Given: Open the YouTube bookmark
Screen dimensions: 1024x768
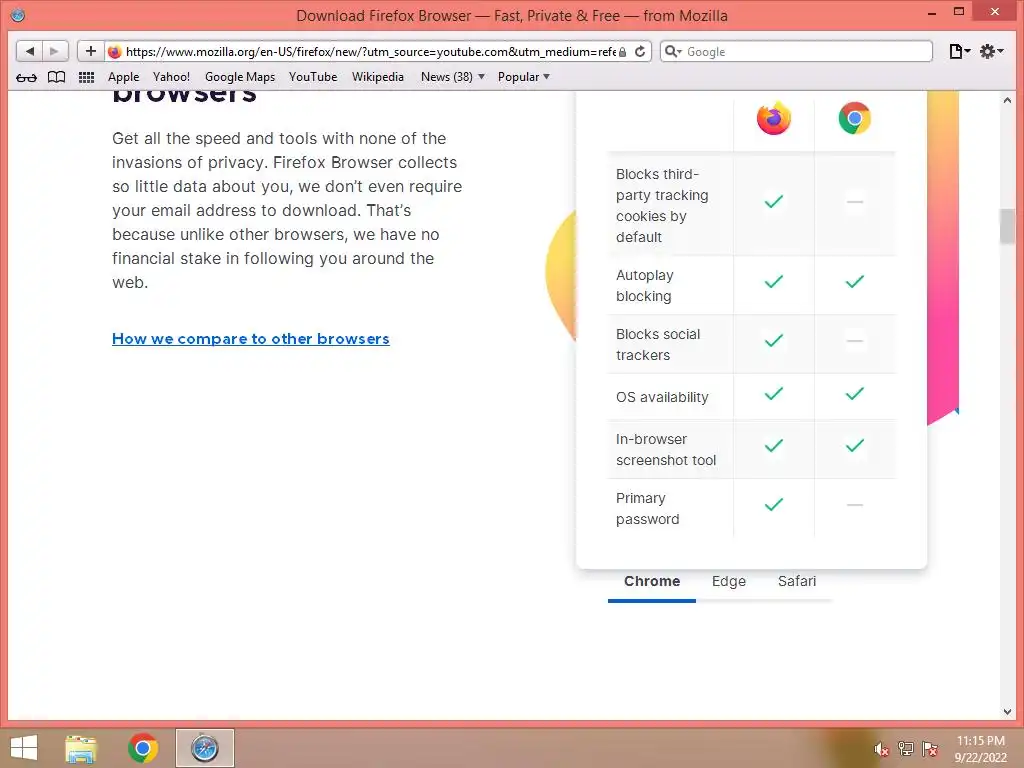Looking at the screenshot, I should coord(313,77).
